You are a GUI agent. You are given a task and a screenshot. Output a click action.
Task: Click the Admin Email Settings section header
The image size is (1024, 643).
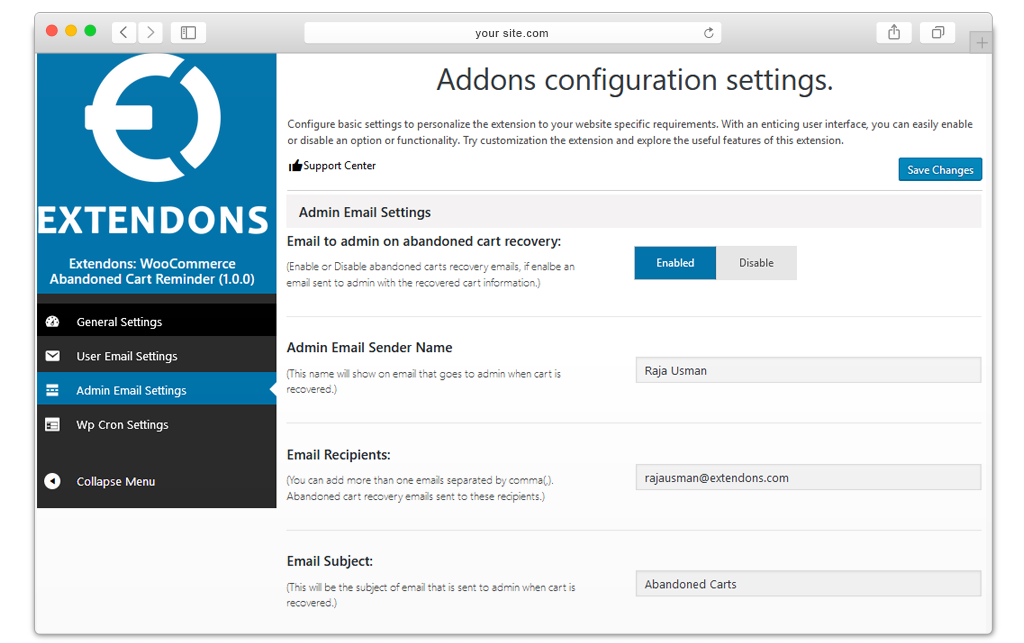[x=633, y=212]
